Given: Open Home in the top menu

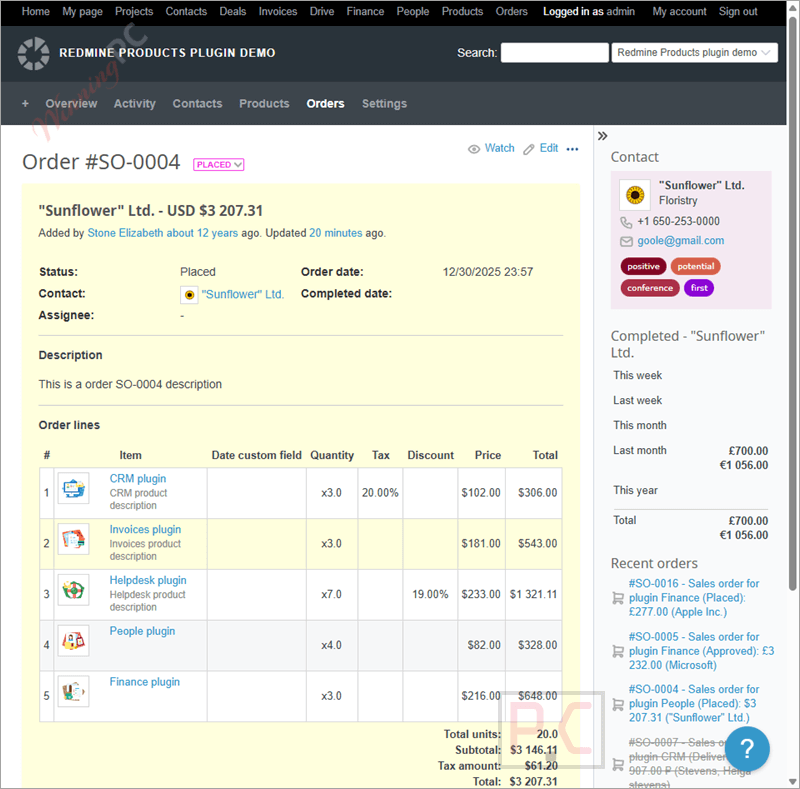Looking at the screenshot, I should tap(36, 11).
